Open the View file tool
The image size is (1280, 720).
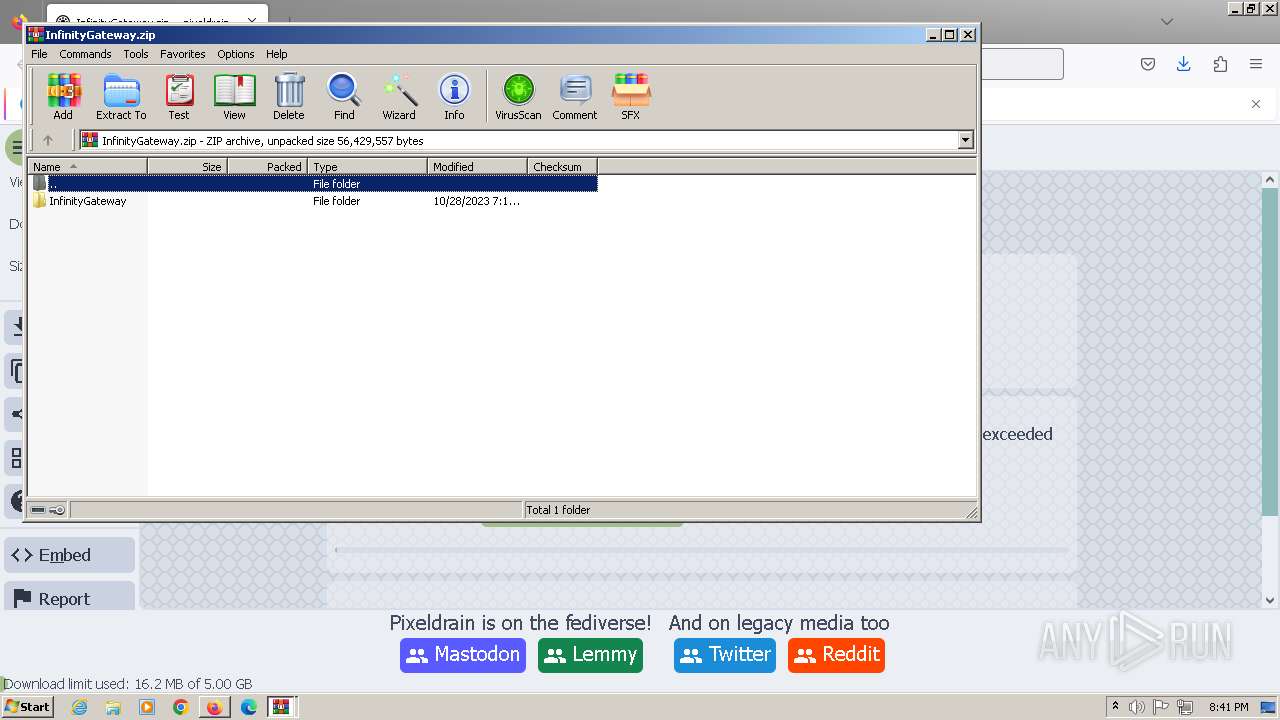234,97
